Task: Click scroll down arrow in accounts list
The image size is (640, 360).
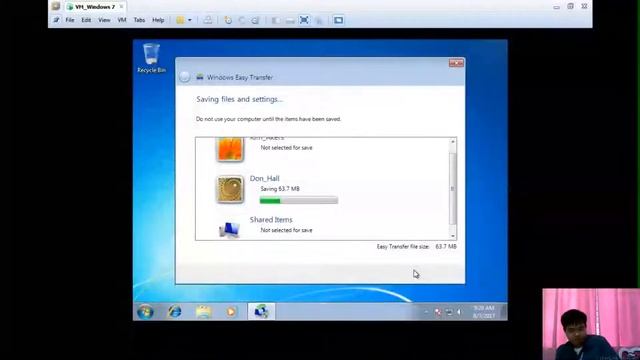Action: 453,236
